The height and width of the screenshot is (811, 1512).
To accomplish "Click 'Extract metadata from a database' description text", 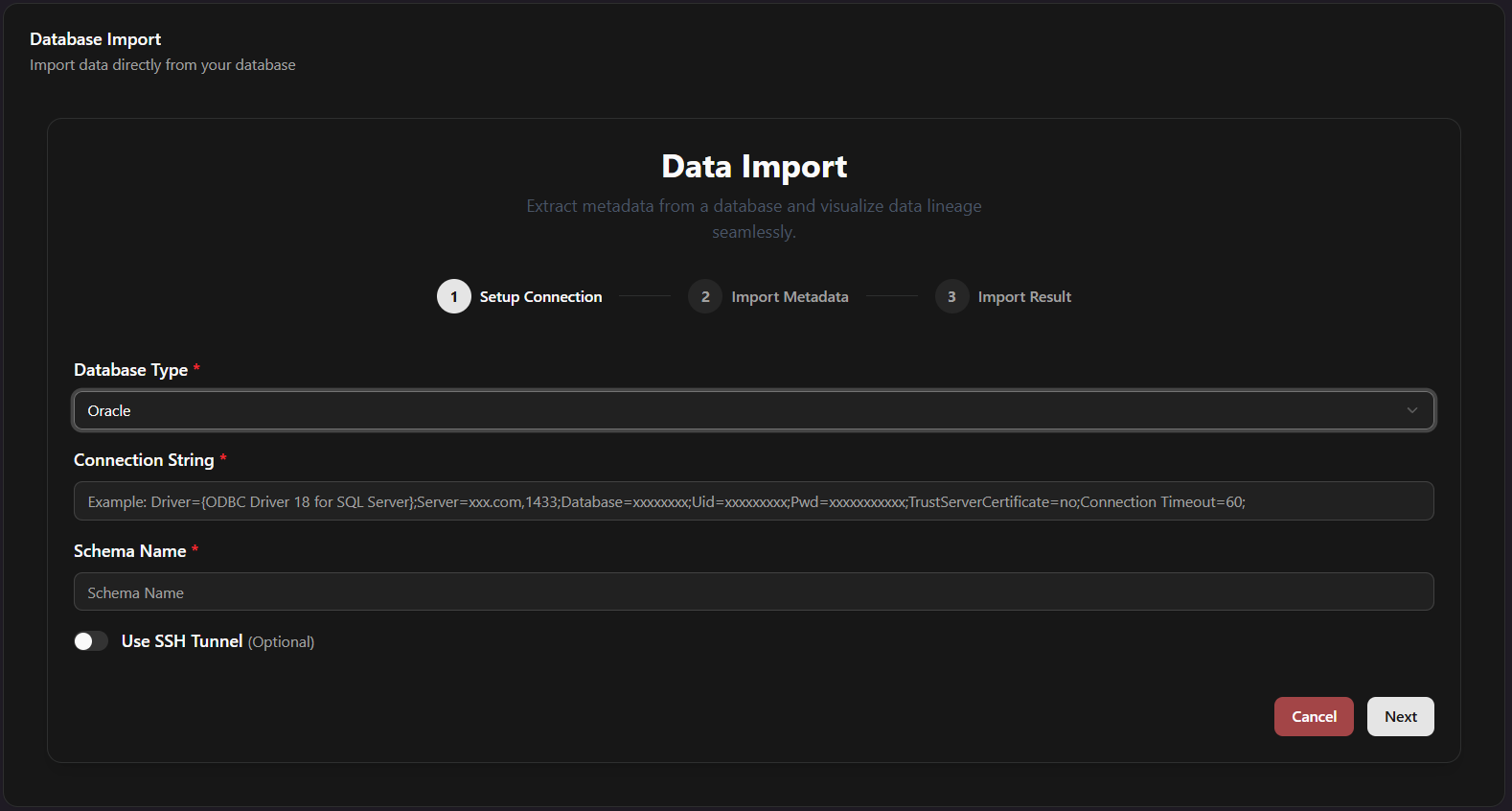I will [x=754, y=219].
